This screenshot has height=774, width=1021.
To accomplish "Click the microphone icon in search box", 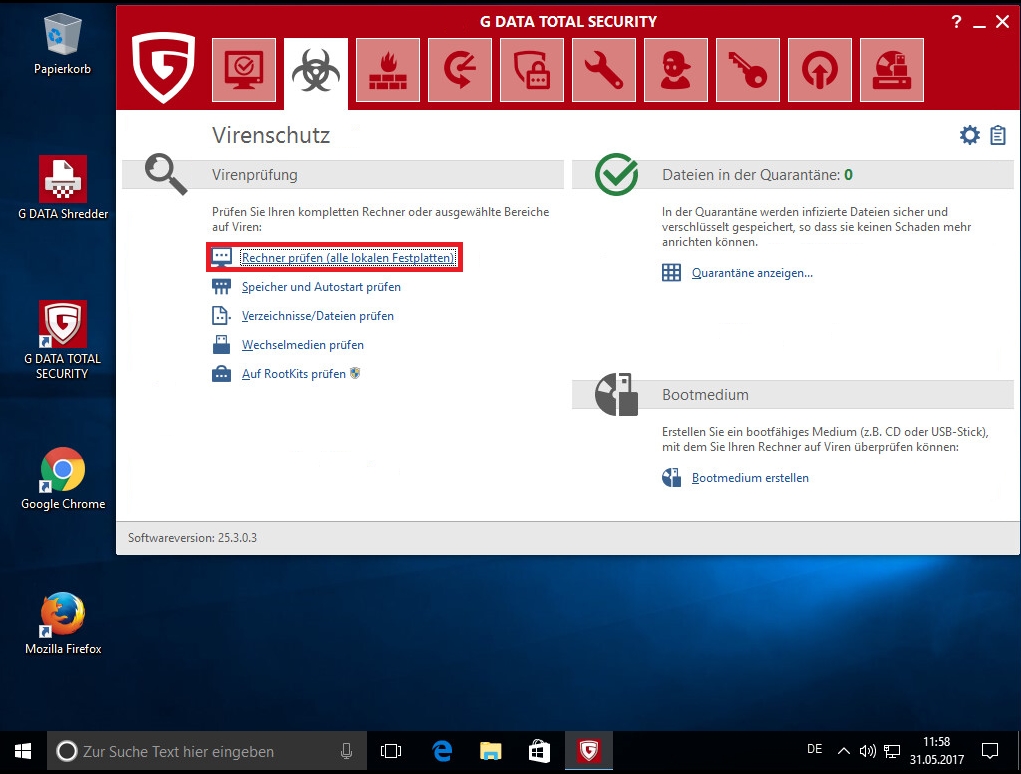I will (x=346, y=751).
